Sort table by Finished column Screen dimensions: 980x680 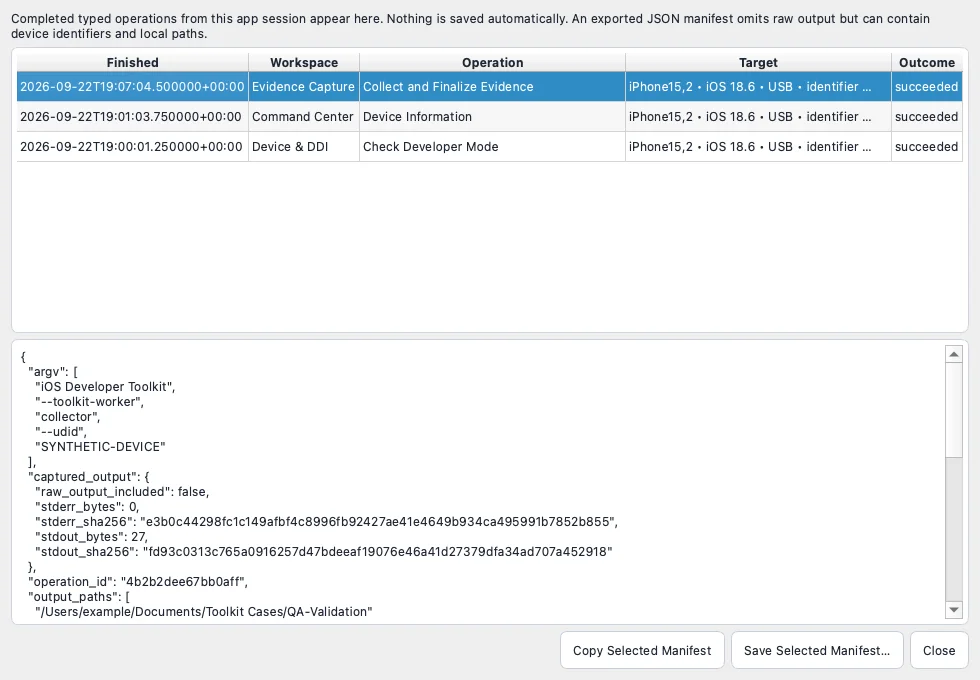[x=132, y=62]
